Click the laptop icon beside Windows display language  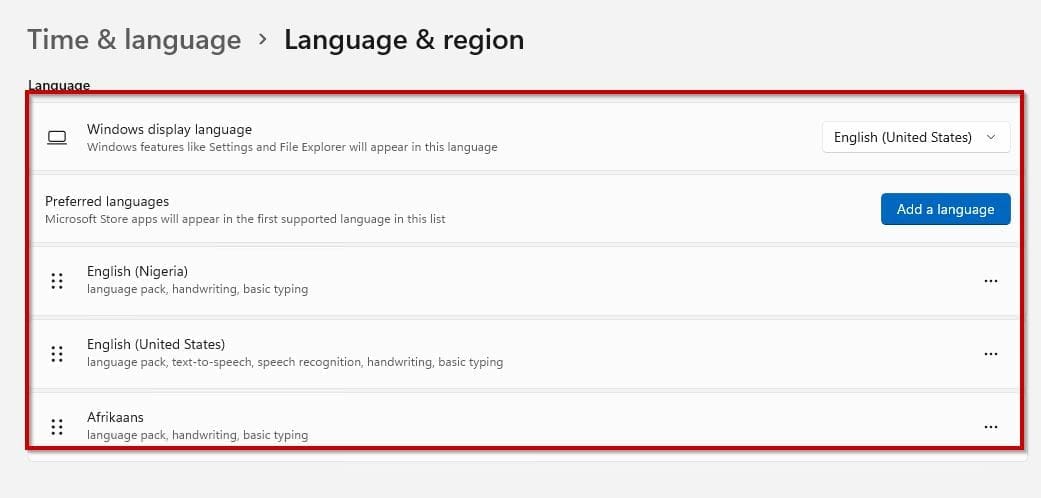(57, 138)
